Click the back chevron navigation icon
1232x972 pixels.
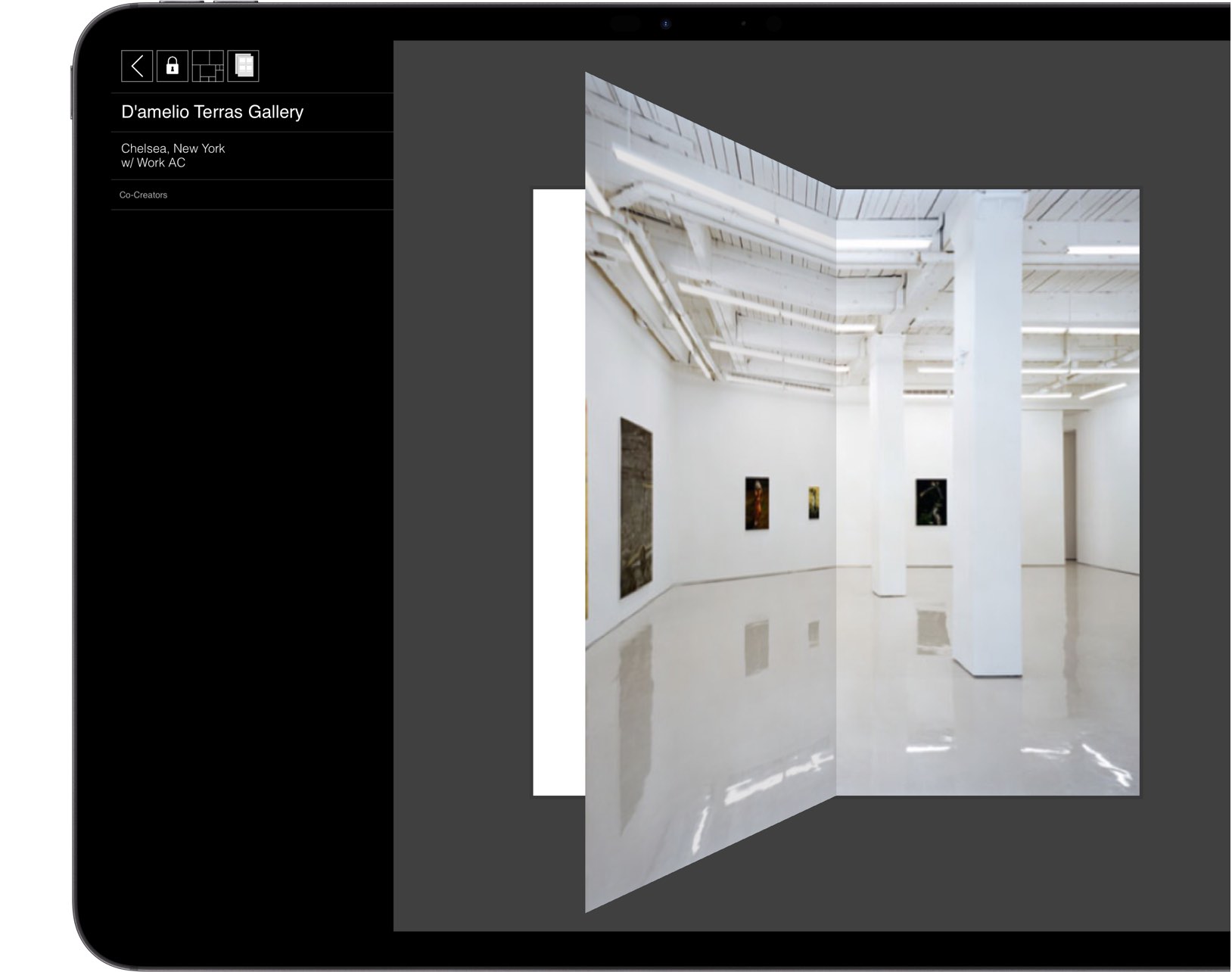click(138, 67)
